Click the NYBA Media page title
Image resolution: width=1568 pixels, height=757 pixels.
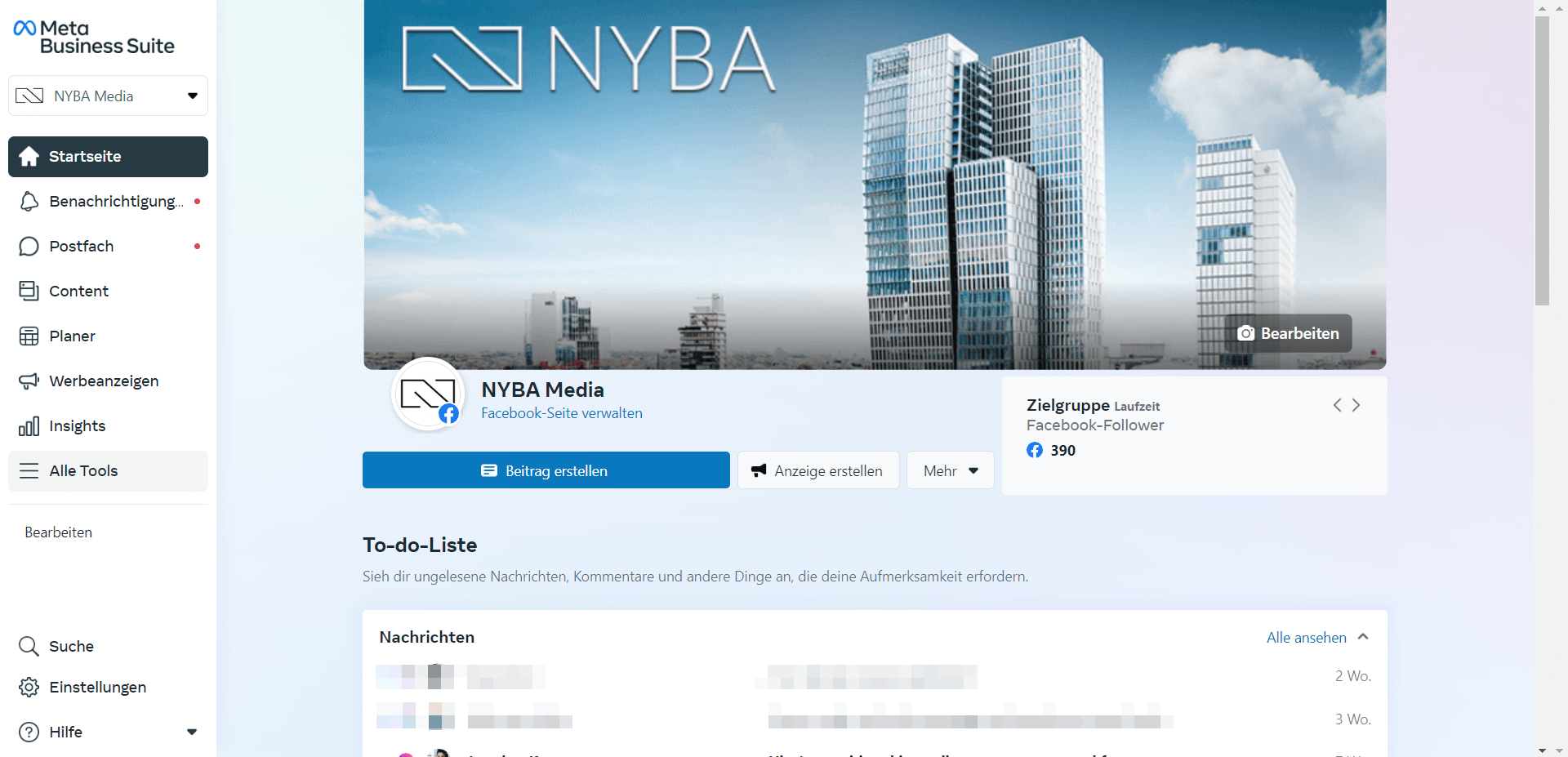pos(542,390)
